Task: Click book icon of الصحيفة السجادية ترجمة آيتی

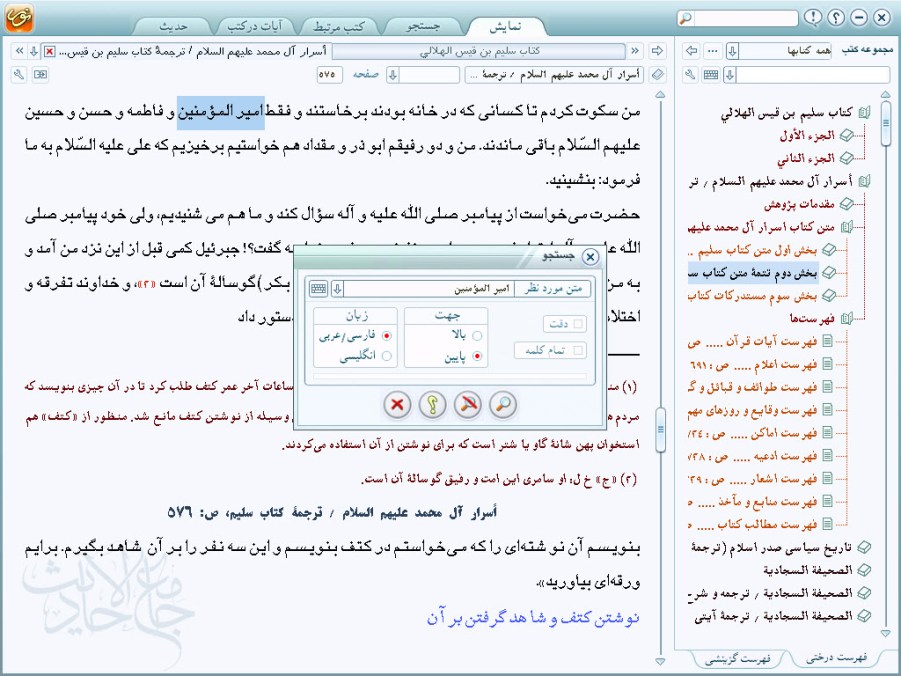Action: (864, 616)
